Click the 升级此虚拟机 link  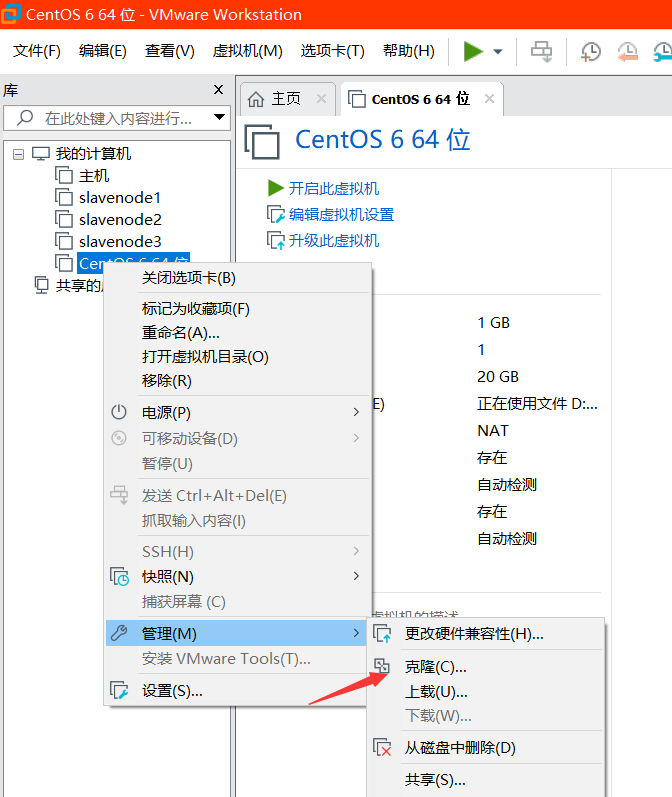pos(333,240)
